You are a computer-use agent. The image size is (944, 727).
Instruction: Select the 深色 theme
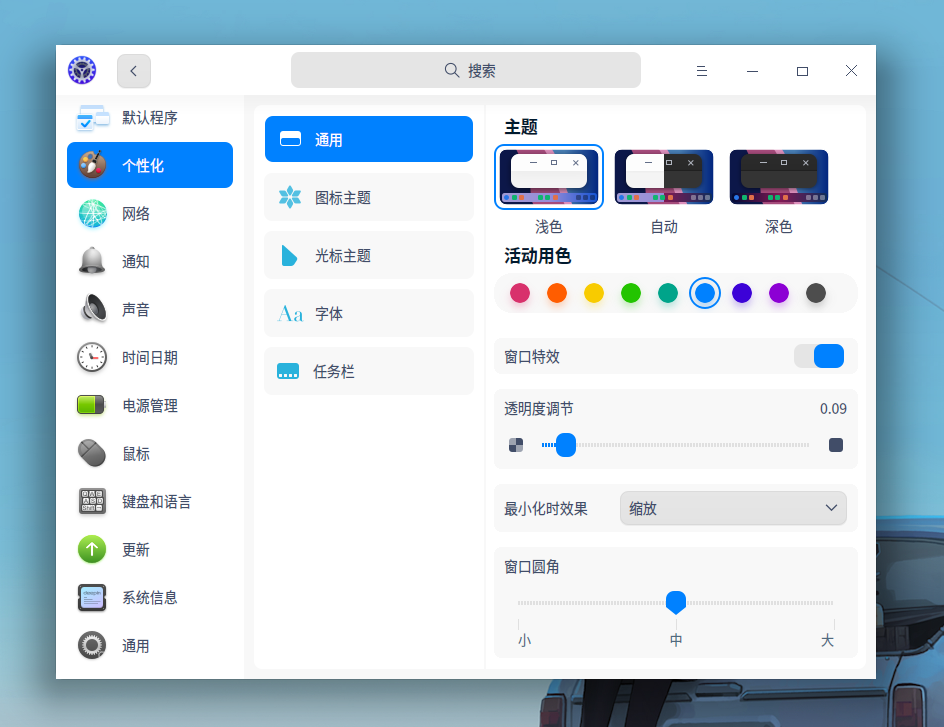779,175
